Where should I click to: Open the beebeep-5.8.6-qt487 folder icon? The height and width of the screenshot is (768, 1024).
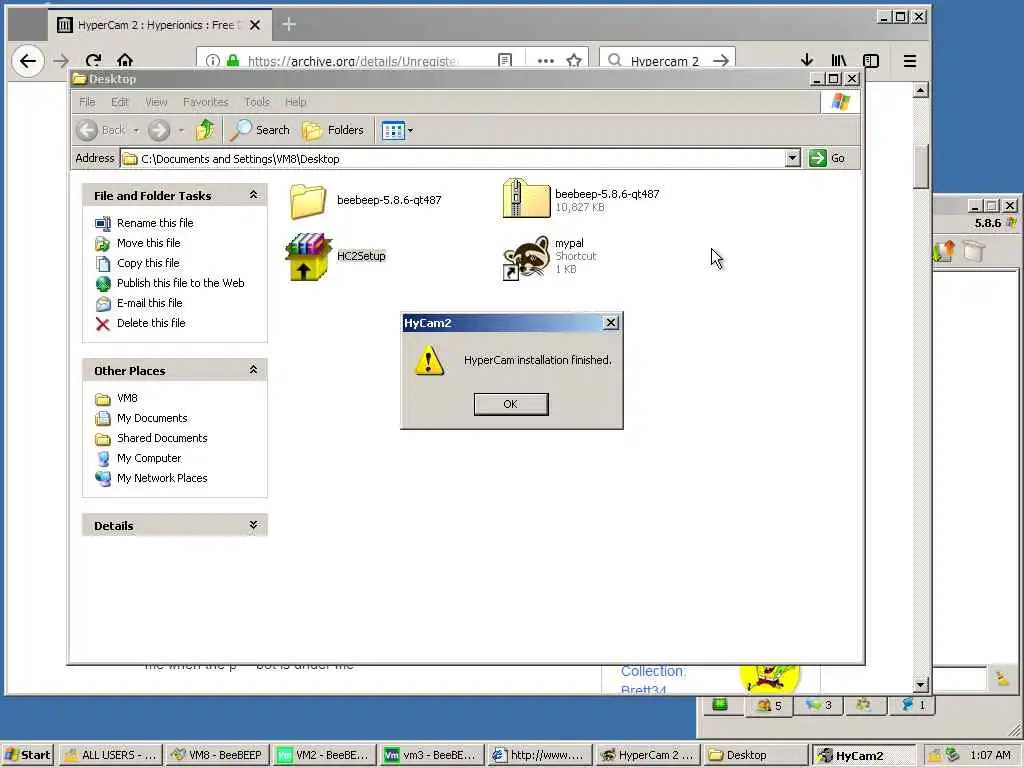(308, 200)
